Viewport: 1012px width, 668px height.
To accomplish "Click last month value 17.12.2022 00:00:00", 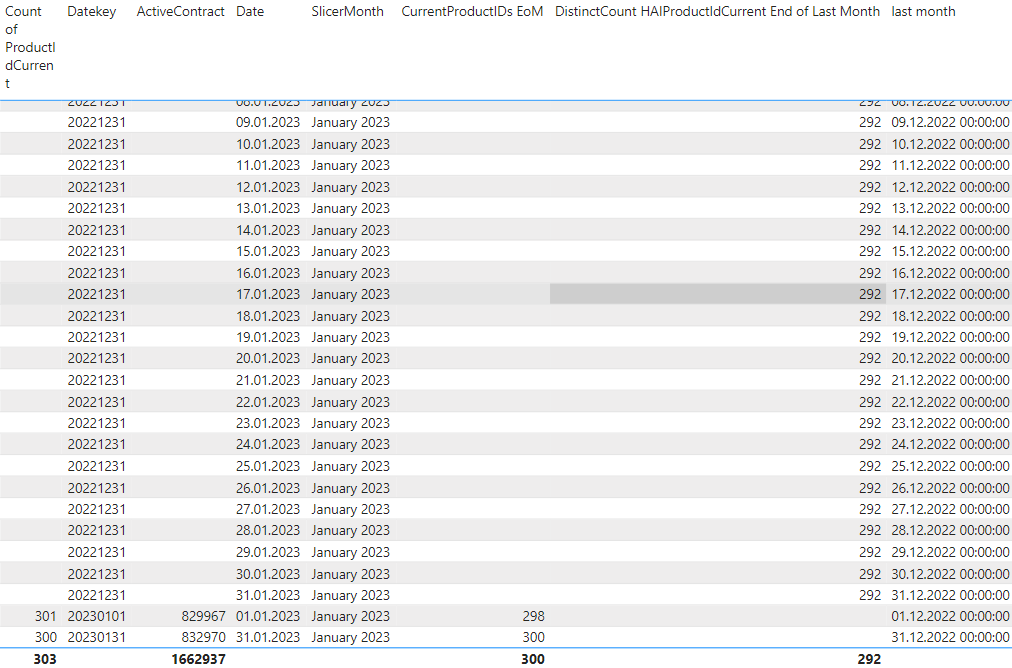I will pyautogui.click(x=950, y=294).
